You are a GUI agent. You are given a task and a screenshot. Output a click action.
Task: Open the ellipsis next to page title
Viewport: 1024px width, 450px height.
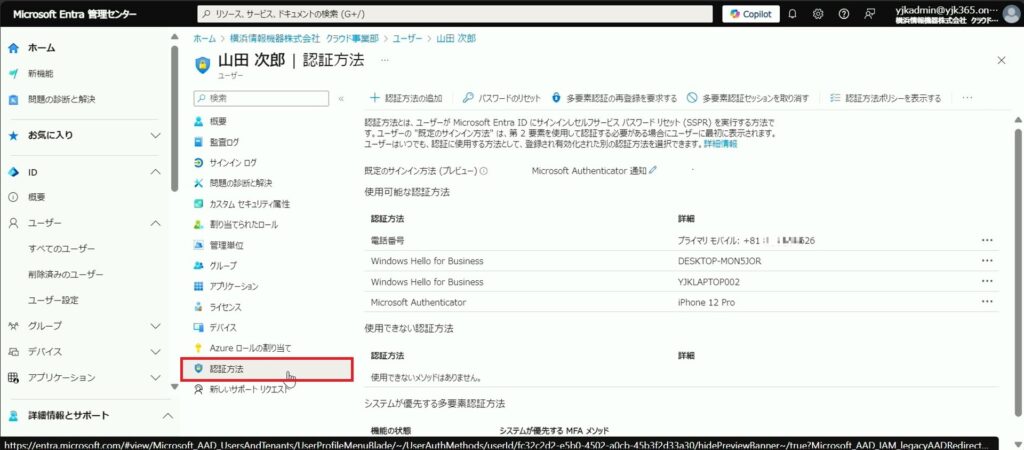coord(384,61)
